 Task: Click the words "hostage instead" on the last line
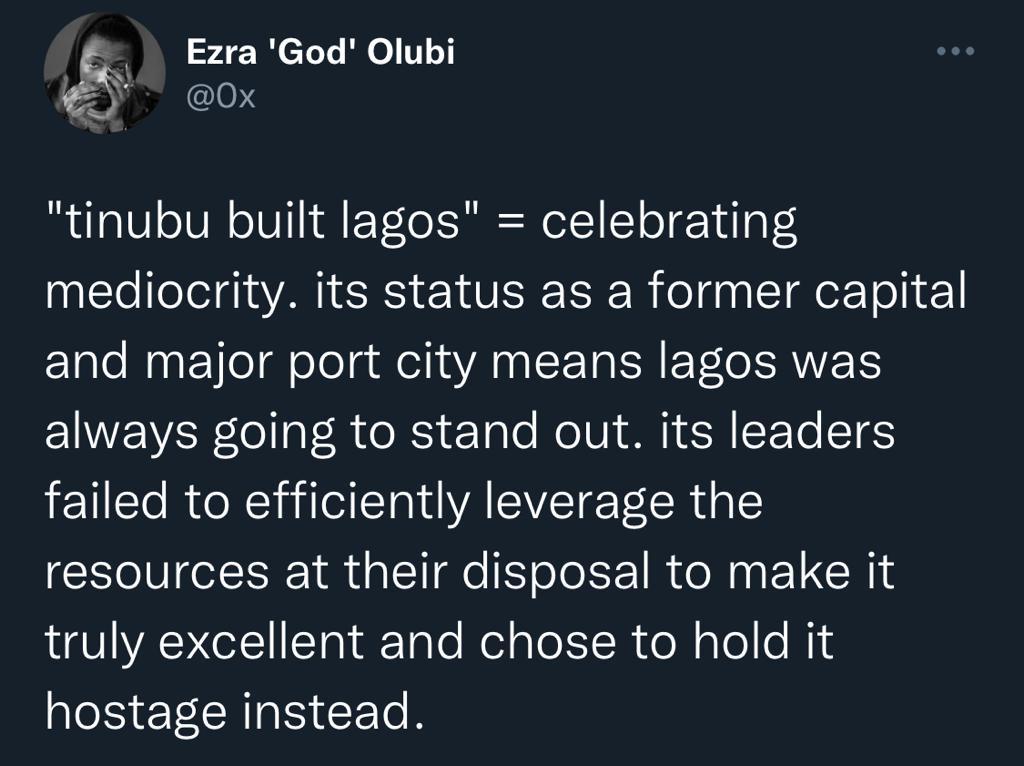[x=227, y=708]
